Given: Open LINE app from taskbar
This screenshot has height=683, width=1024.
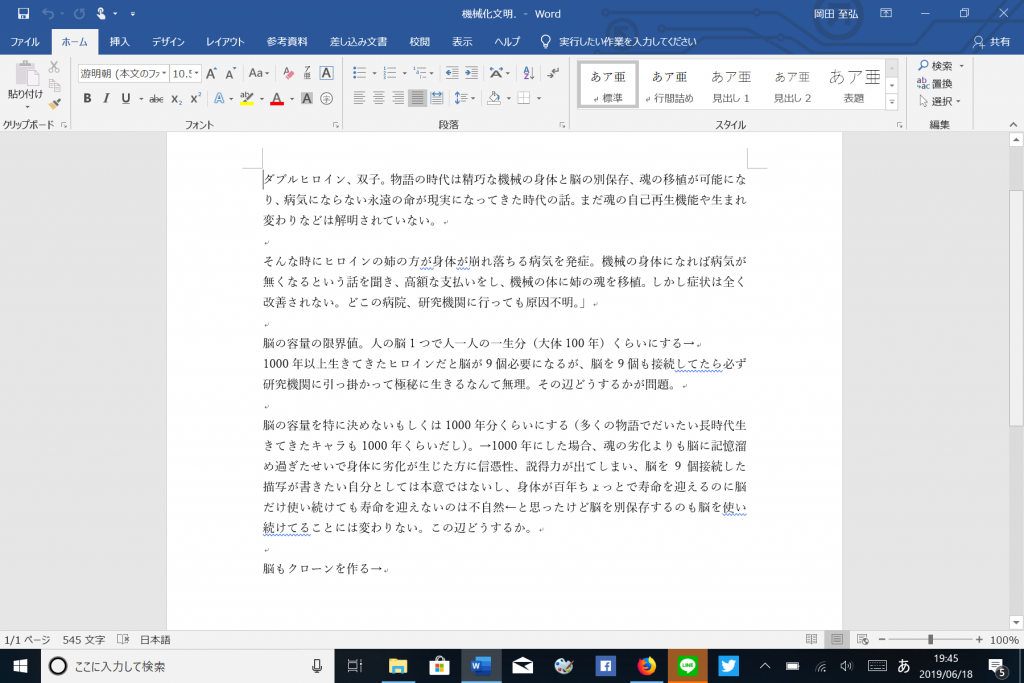Looking at the screenshot, I should [687, 666].
